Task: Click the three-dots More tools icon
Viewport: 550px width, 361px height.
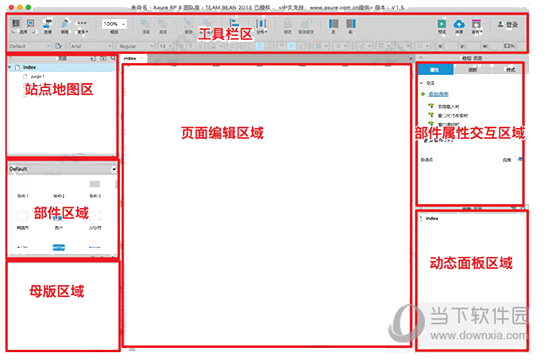Action: pos(82,23)
